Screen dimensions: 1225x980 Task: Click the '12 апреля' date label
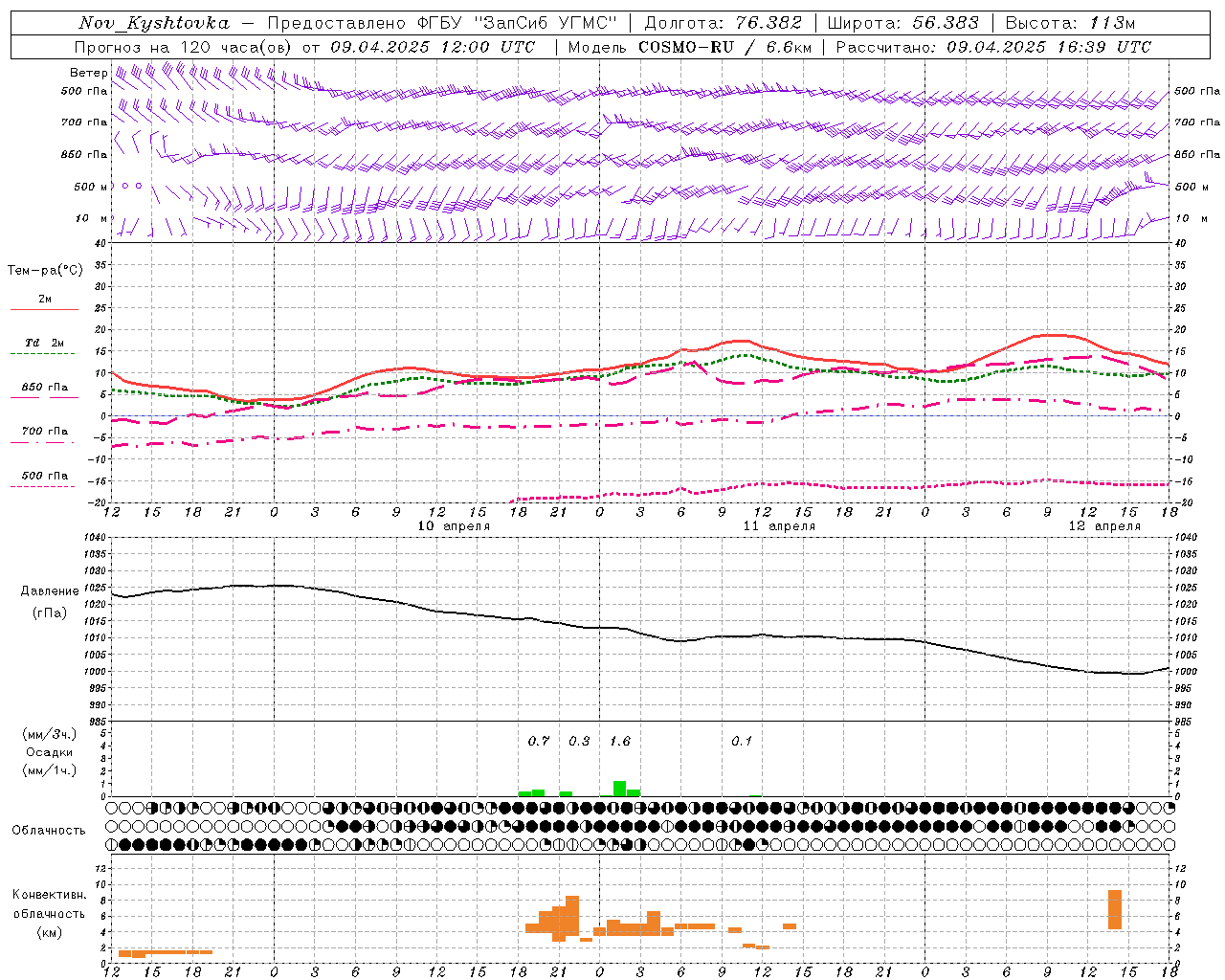[1104, 526]
